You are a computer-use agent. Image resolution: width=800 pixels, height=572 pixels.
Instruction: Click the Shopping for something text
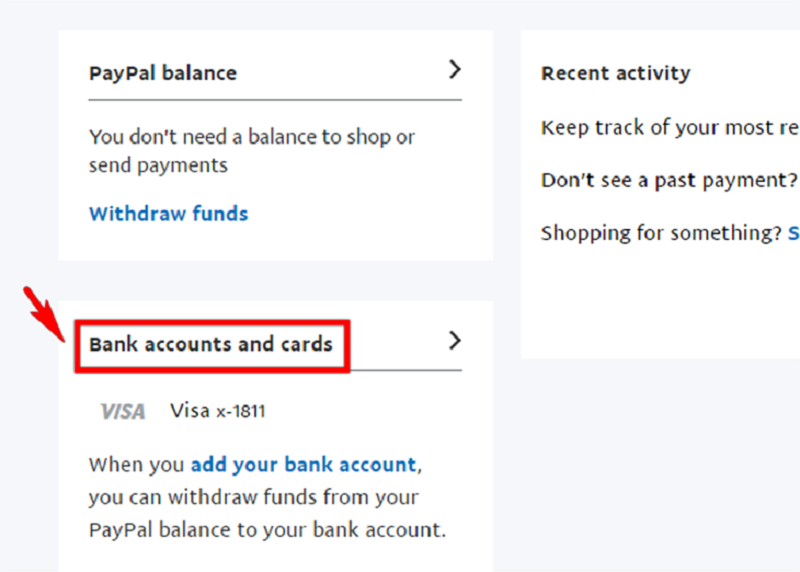pos(661,233)
